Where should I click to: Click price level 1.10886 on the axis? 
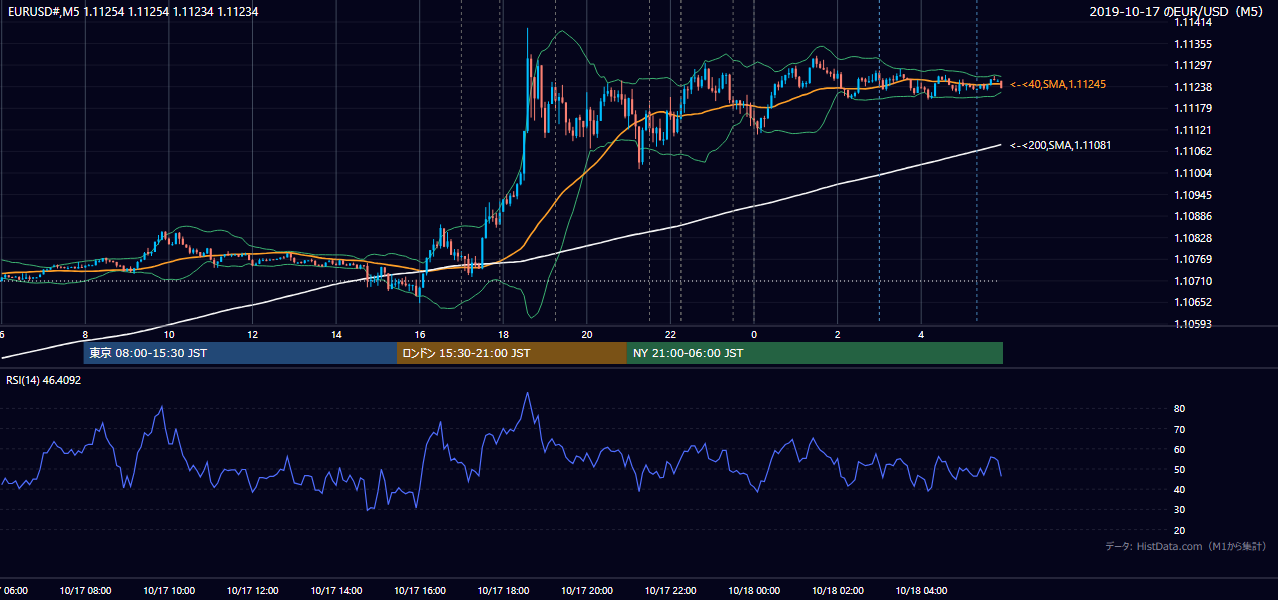click(x=1194, y=216)
